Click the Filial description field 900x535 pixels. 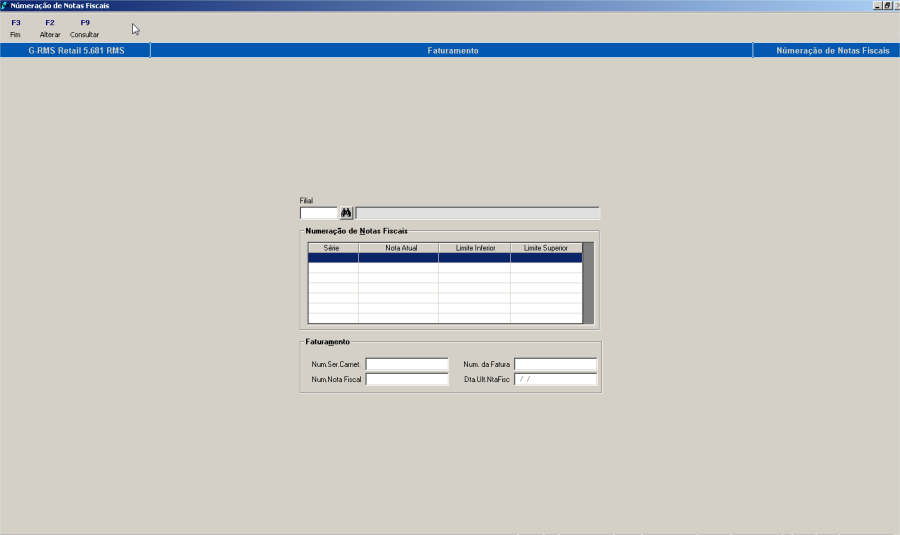tap(478, 213)
